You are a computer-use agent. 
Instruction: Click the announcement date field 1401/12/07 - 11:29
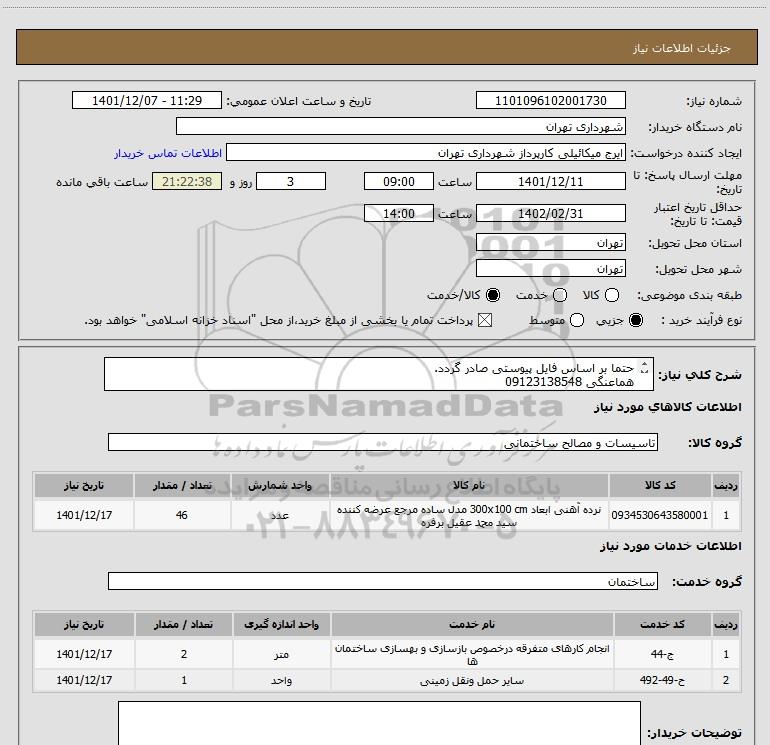pyautogui.click(x=147, y=100)
